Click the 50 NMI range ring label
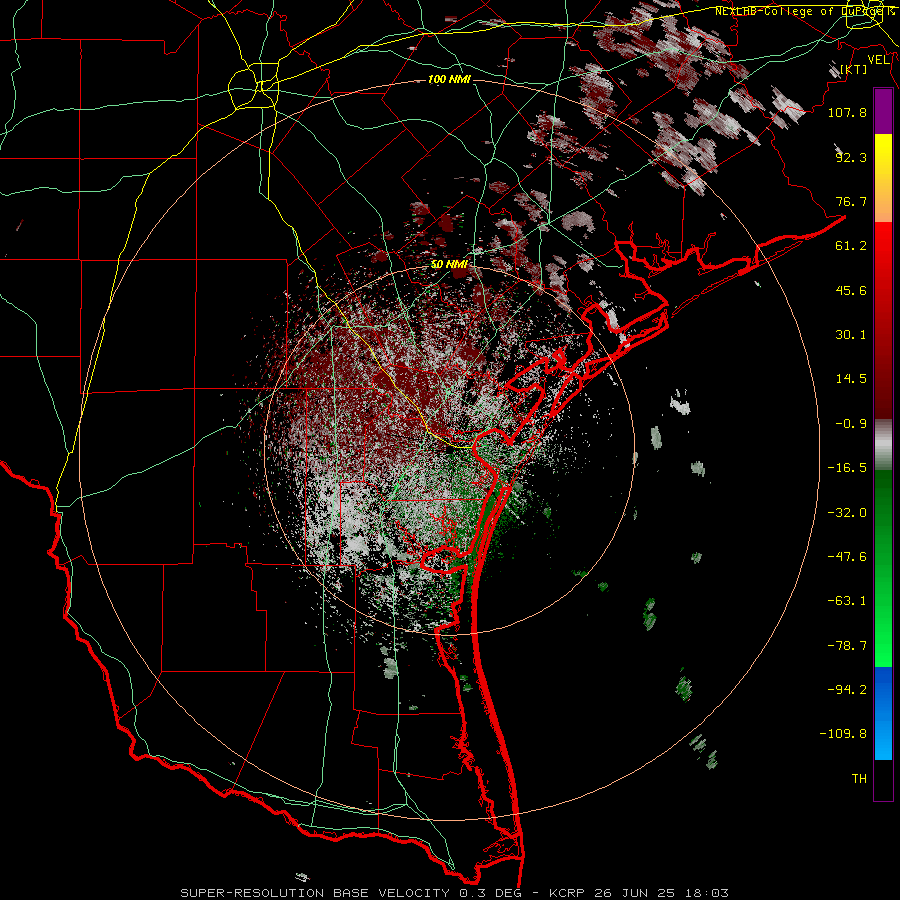This screenshot has height=900, width=900. 449,265
